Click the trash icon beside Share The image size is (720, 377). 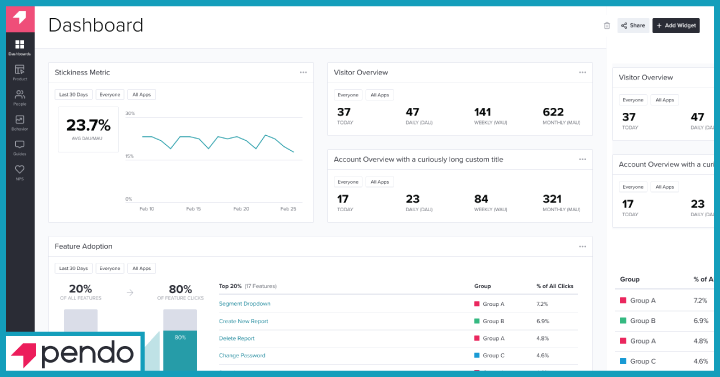tap(607, 26)
